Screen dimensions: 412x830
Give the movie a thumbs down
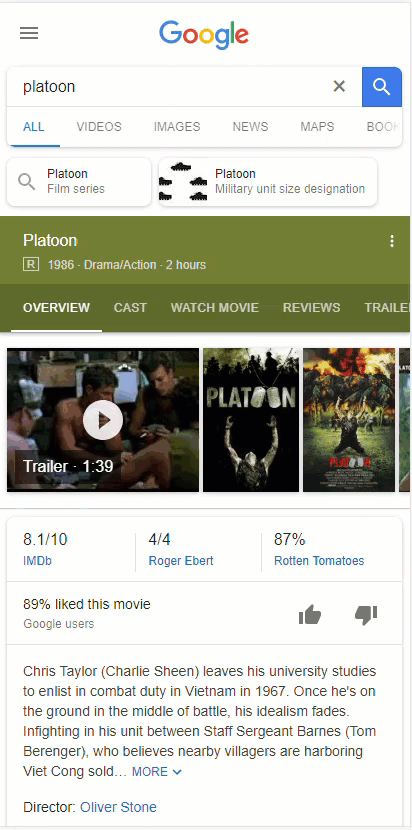(x=366, y=615)
